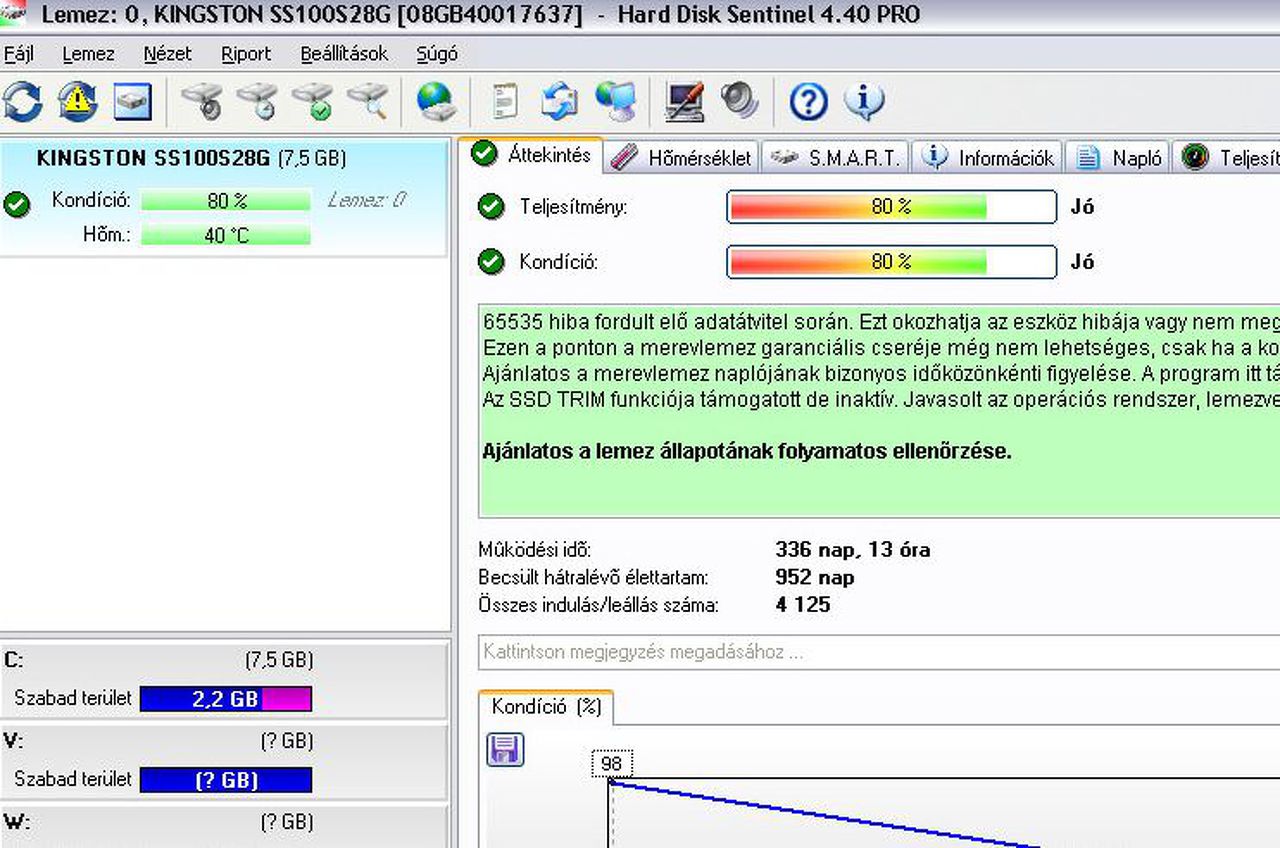Click the 80 % Kondíció bar in left panel

[226, 201]
